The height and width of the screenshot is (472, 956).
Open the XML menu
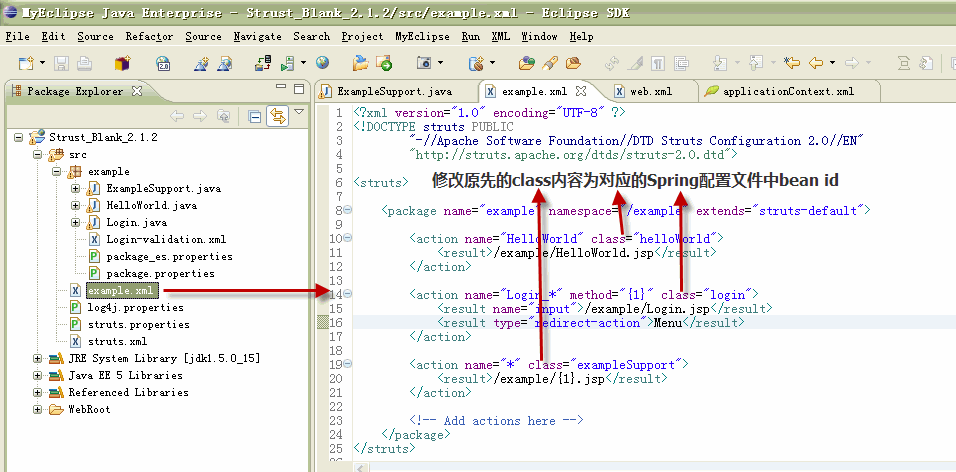(501, 37)
